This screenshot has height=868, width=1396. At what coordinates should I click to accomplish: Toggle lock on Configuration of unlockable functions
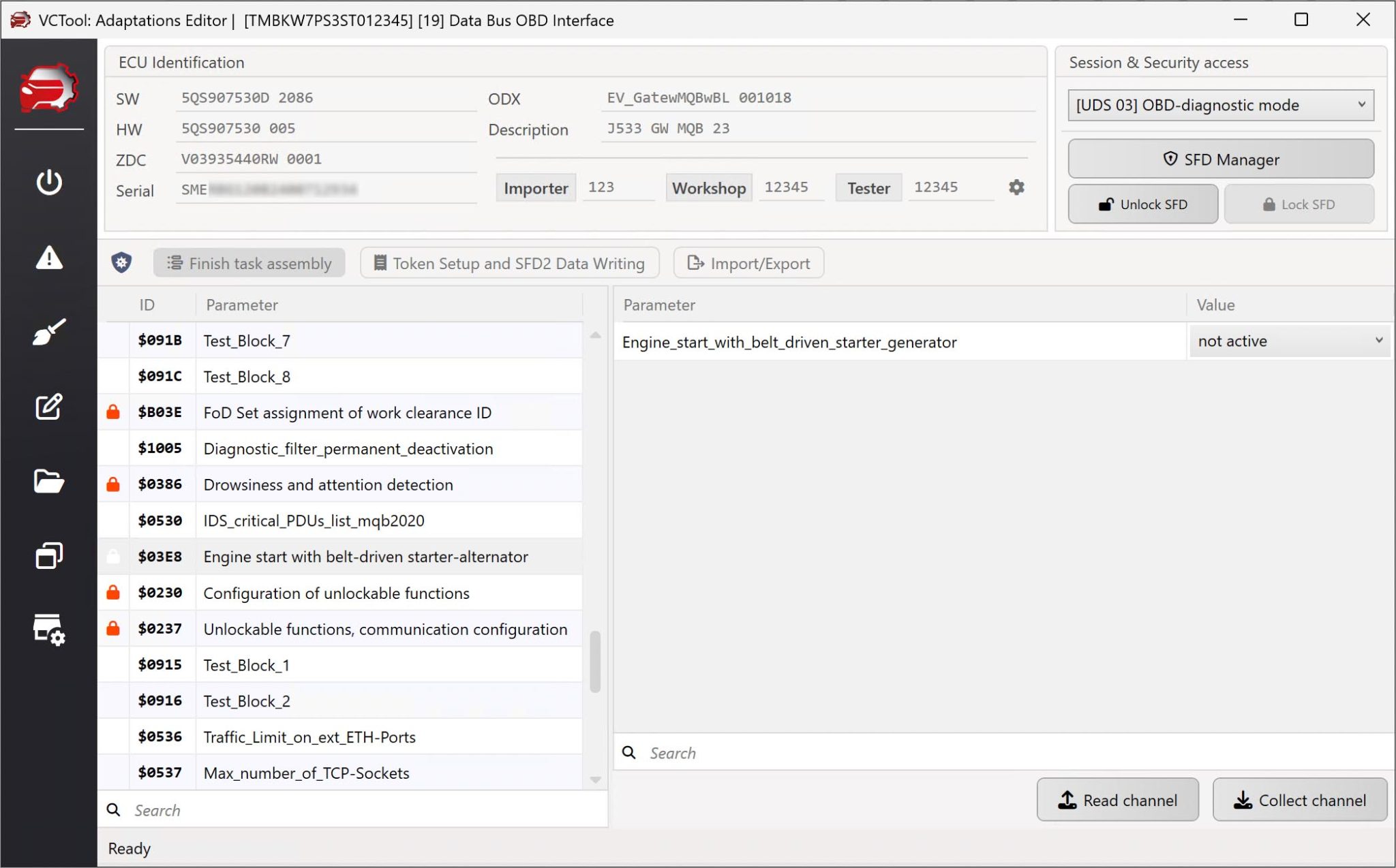(x=113, y=593)
